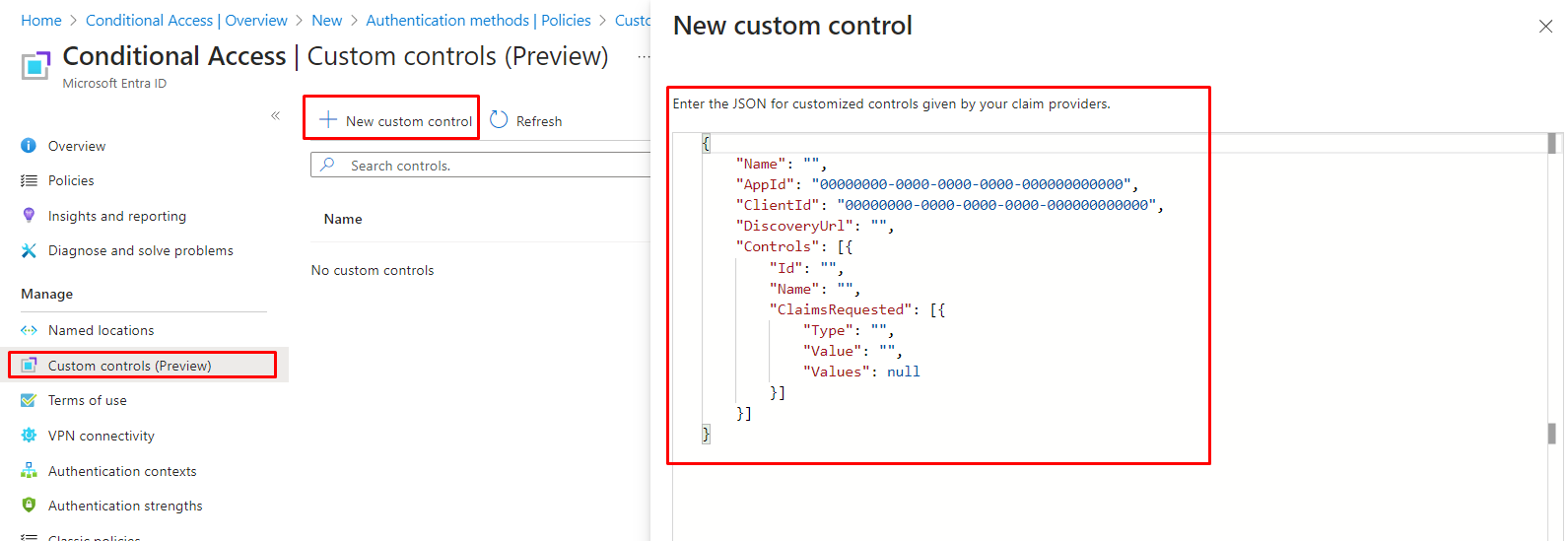This screenshot has height=541, width=1568.
Task: Click the Authentication strengths shield icon
Action: point(29,506)
